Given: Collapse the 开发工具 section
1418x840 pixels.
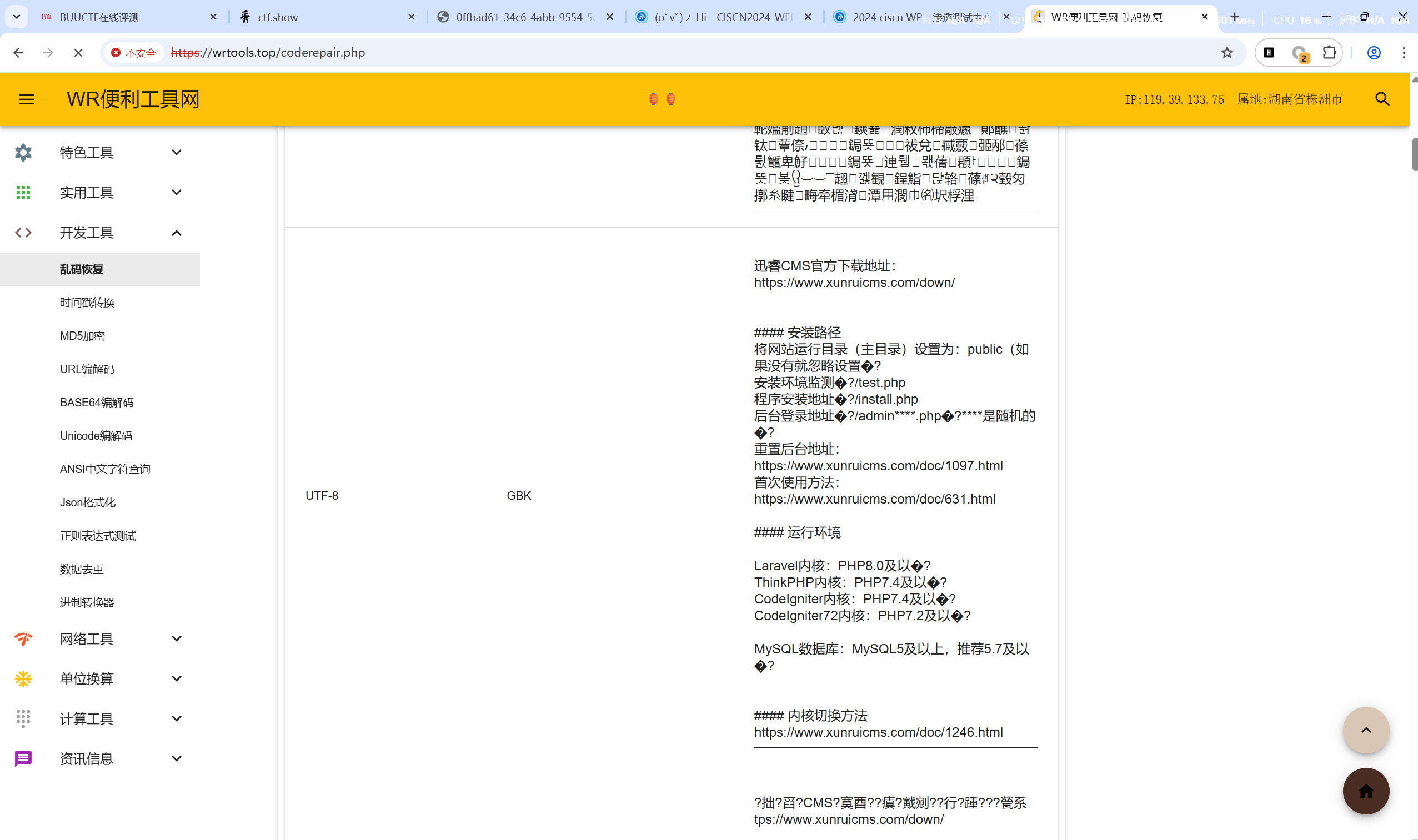Looking at the screenshot, I should point(176,233).
